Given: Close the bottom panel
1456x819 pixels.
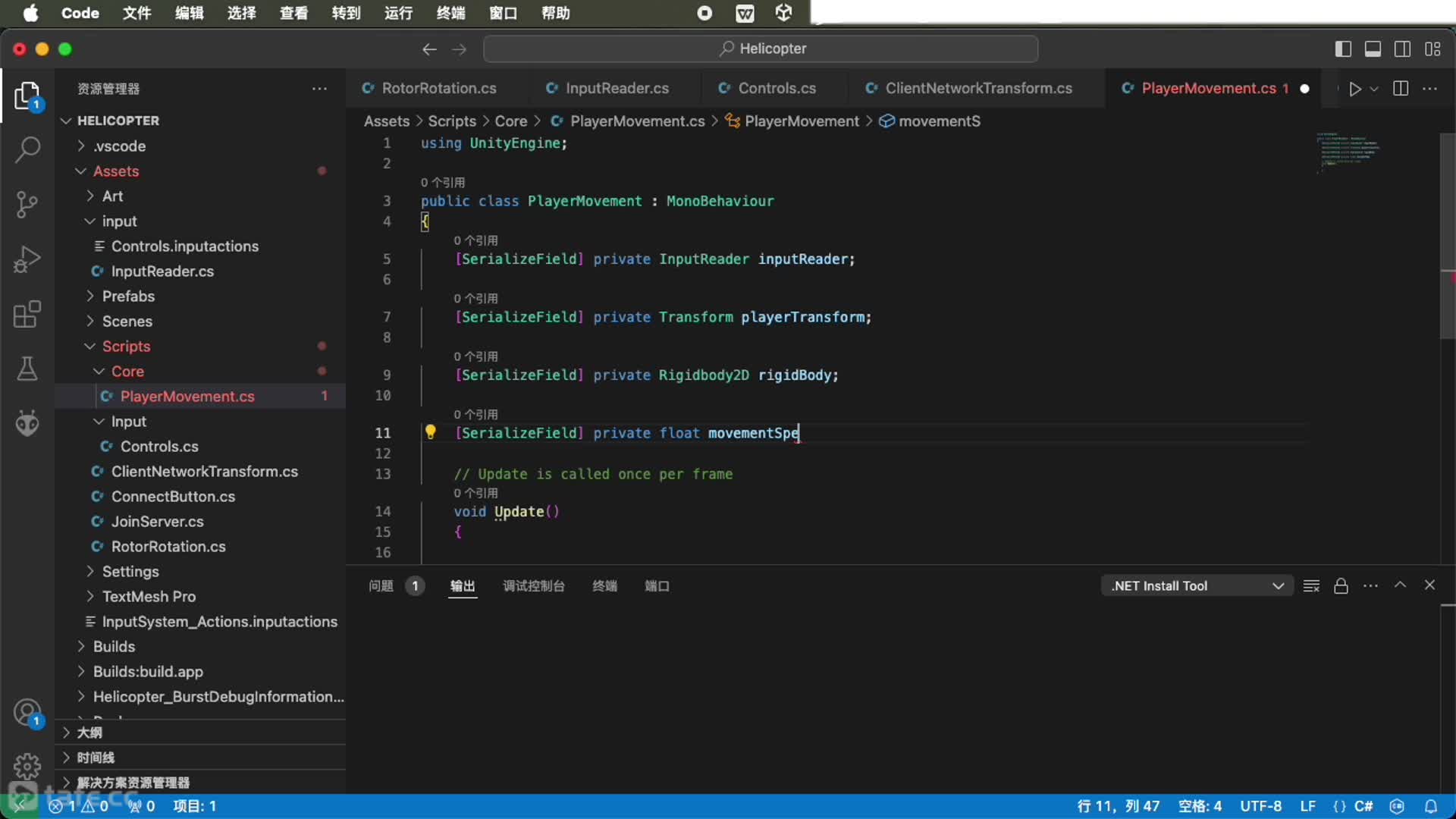Looking at the screenshot, I should [1429, 585].
